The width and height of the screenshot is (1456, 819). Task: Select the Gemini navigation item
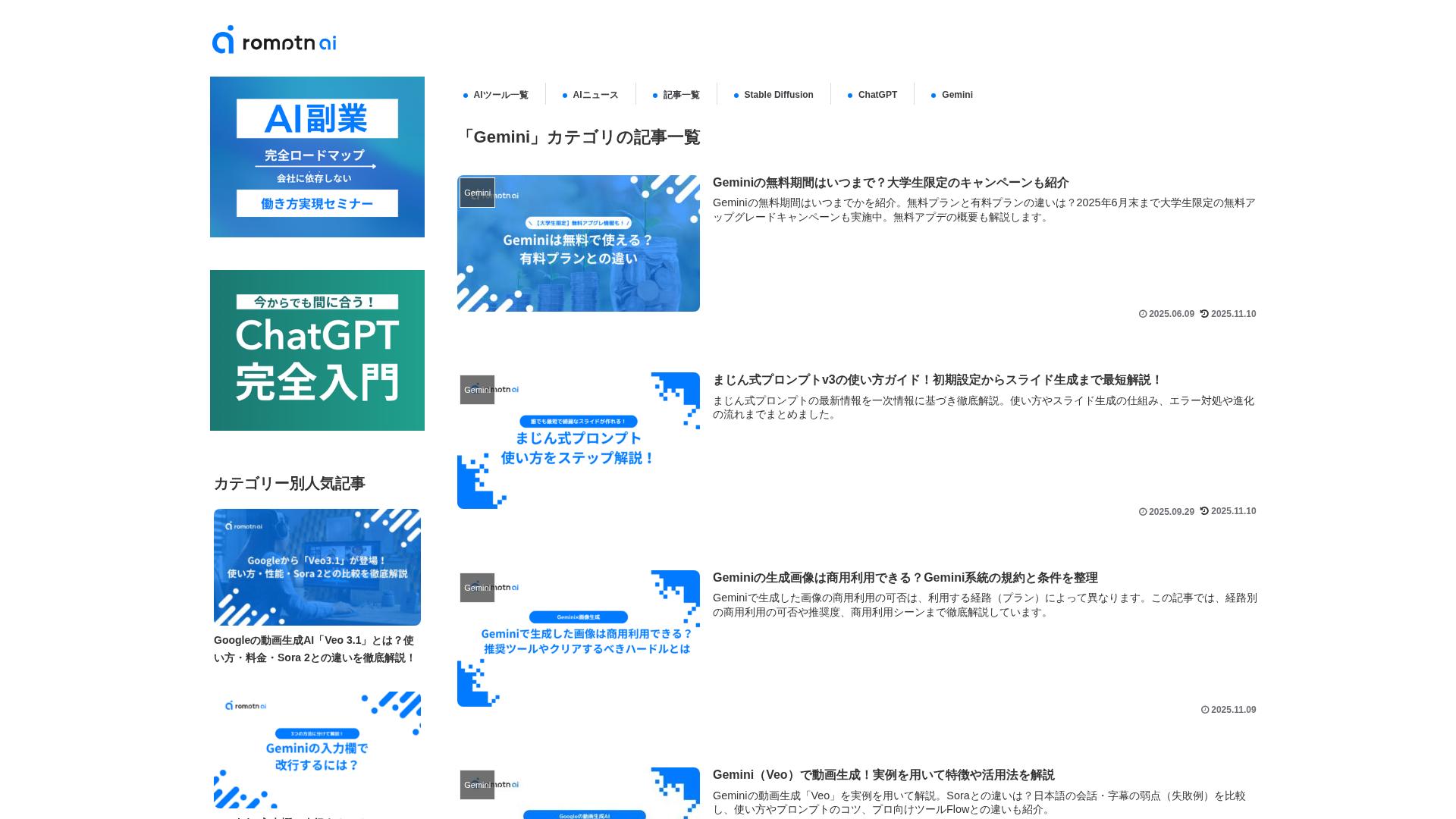click(956, 95)
